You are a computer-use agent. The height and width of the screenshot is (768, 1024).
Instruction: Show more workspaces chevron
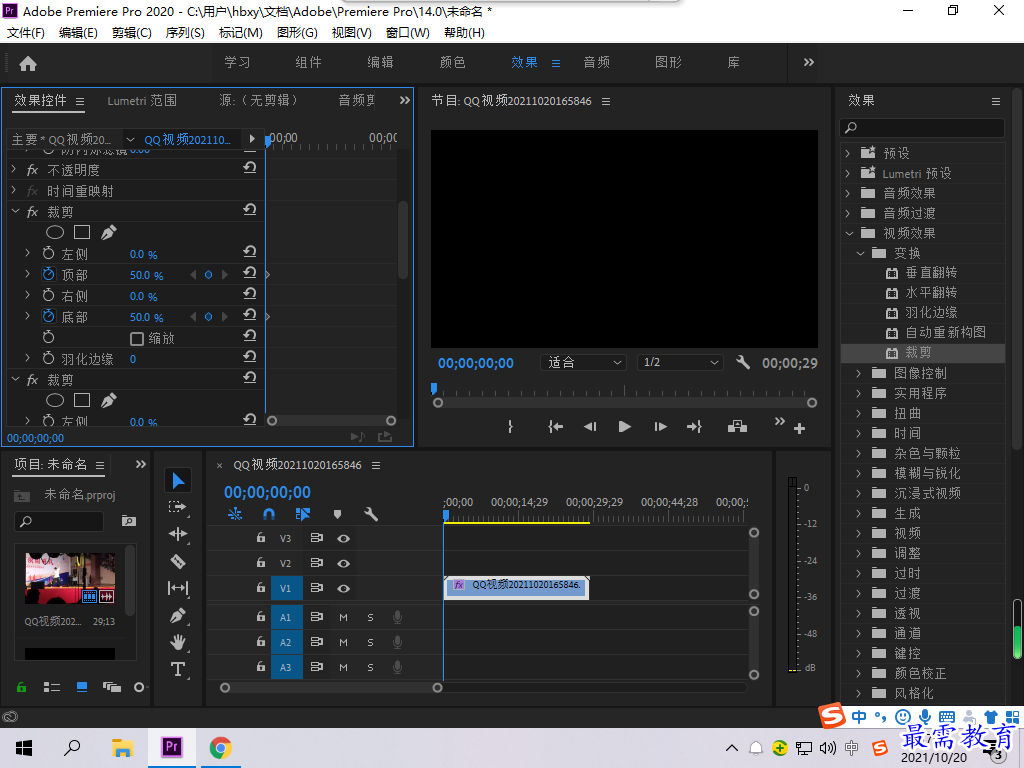pos(808,62)
